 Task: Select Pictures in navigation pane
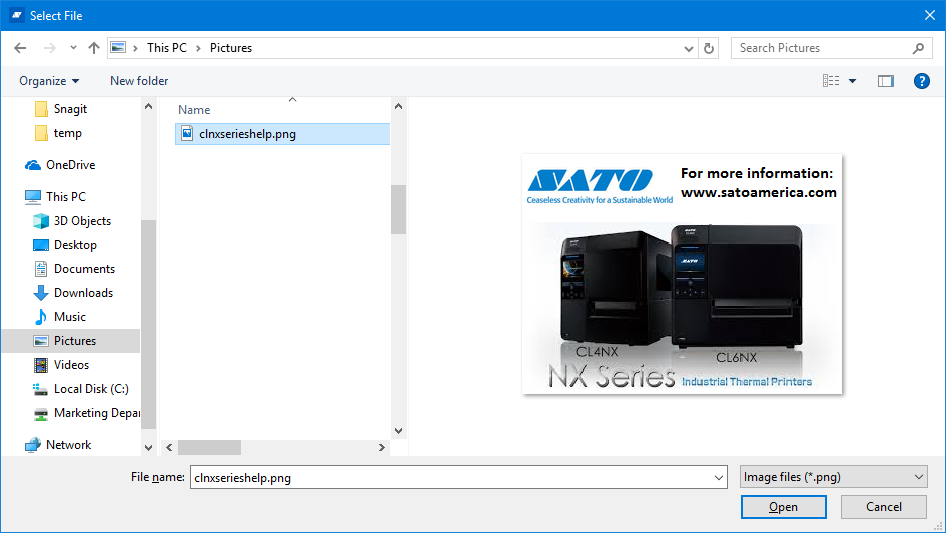(x=71, y=341)
